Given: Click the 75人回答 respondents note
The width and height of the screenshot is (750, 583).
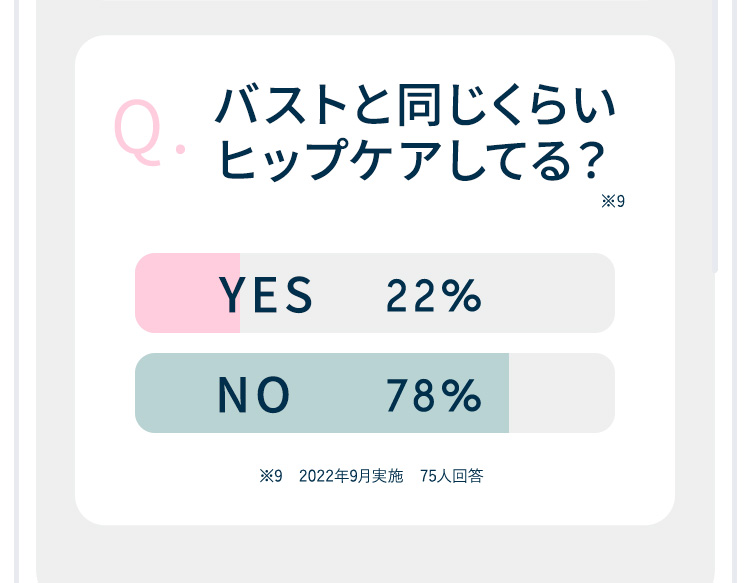Looking at the screenshot, I should [452, 476].
